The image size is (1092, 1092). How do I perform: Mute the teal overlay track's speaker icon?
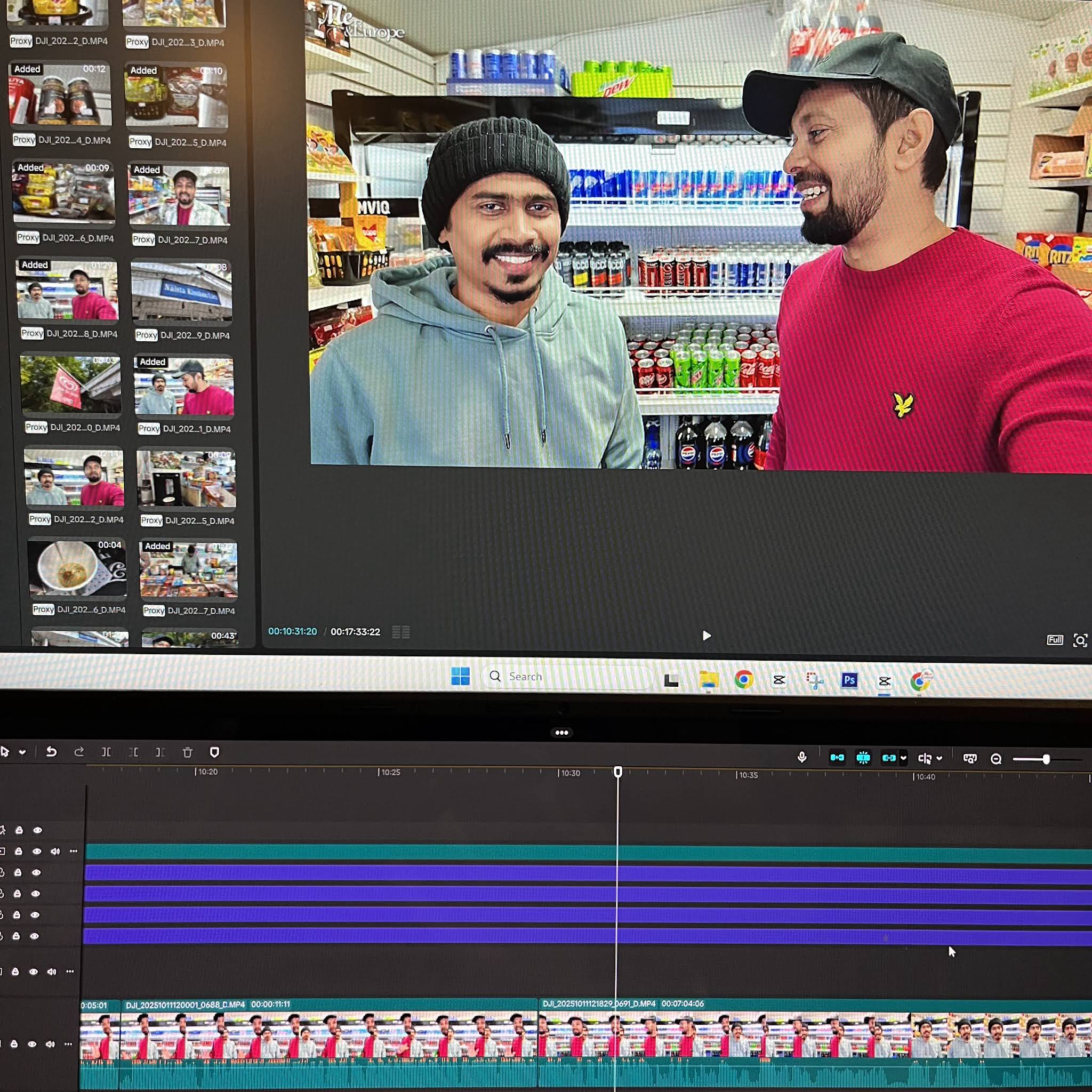[x=55, y=851]
